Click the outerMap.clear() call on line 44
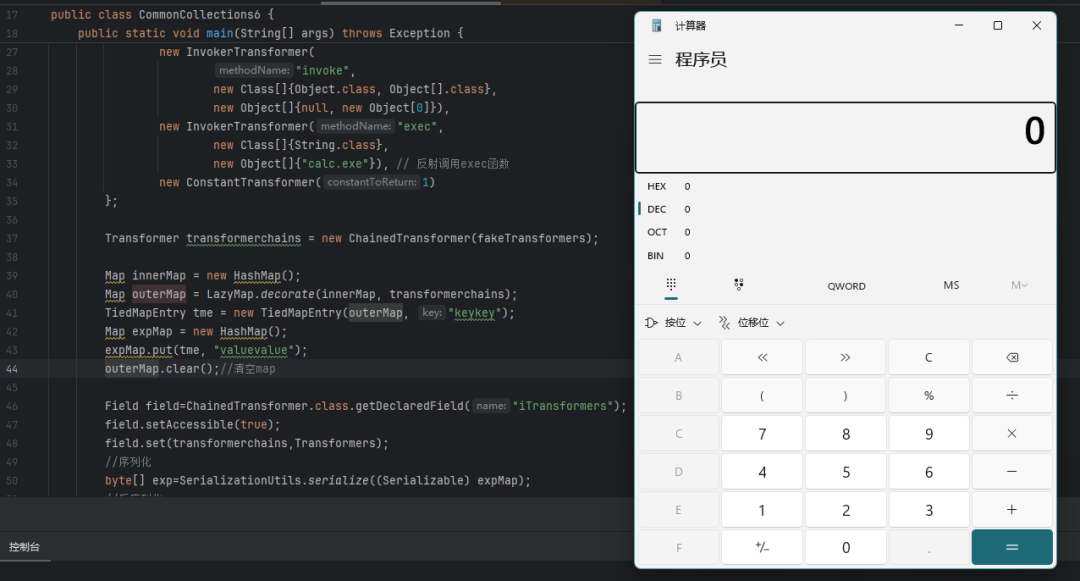The width and height of the screenshot is (1080, 581). [162, 369]
